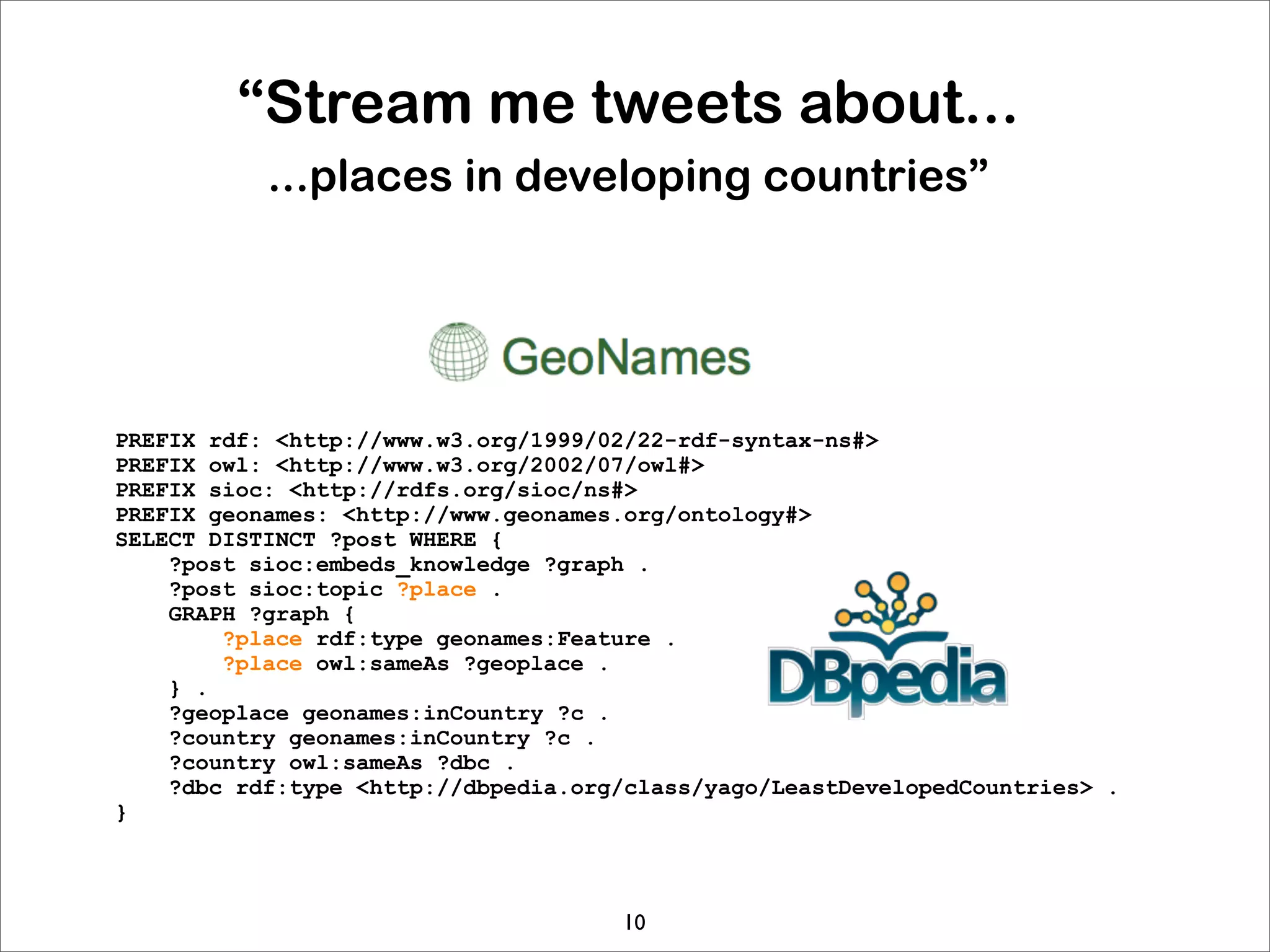Click the PREFIX rdf: code line
The image size is (1270, 952).
click(x=497, y=441)
